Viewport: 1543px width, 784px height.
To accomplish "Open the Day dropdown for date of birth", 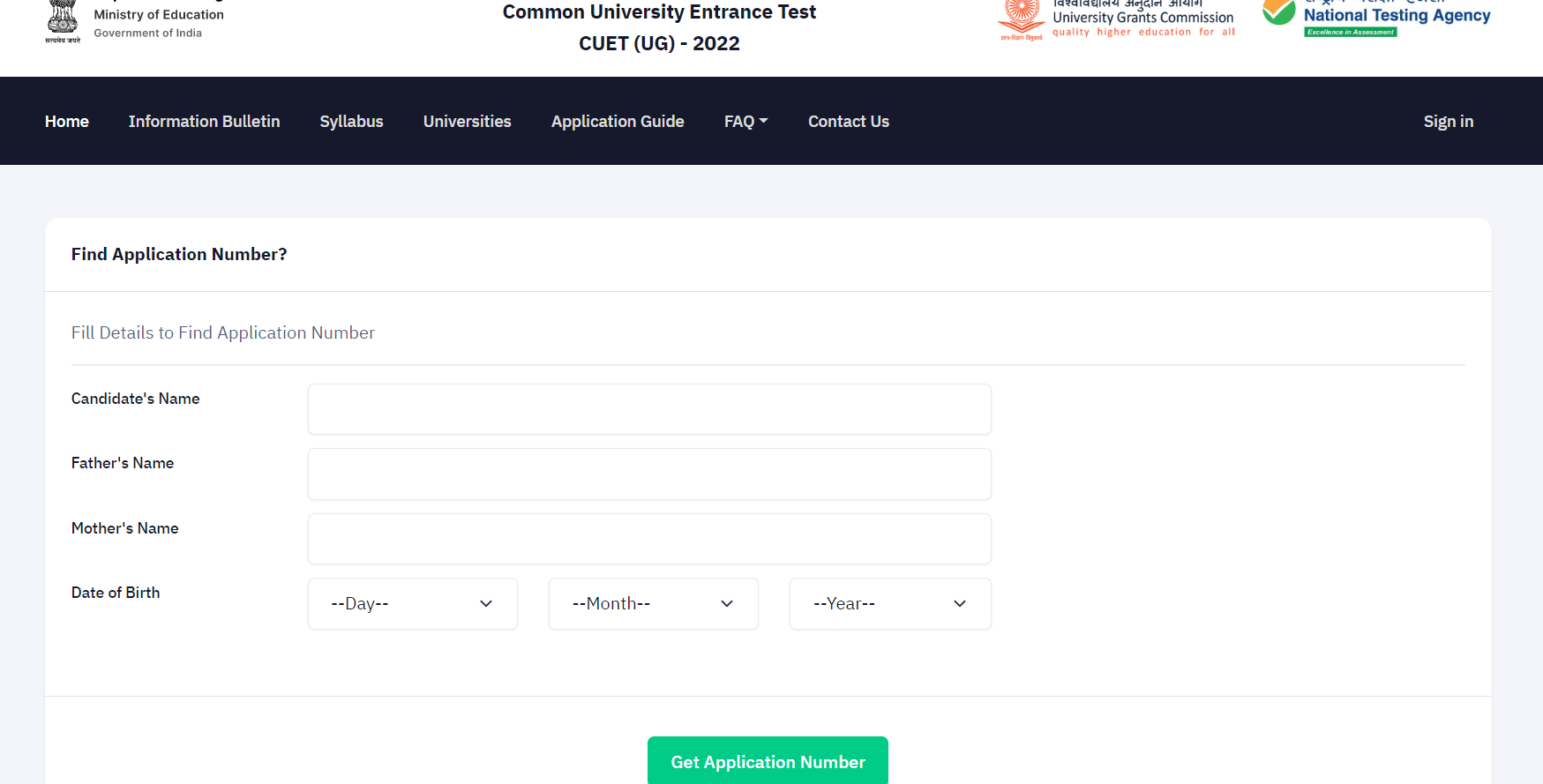I will pyautogui.click(x=413, y=604).
